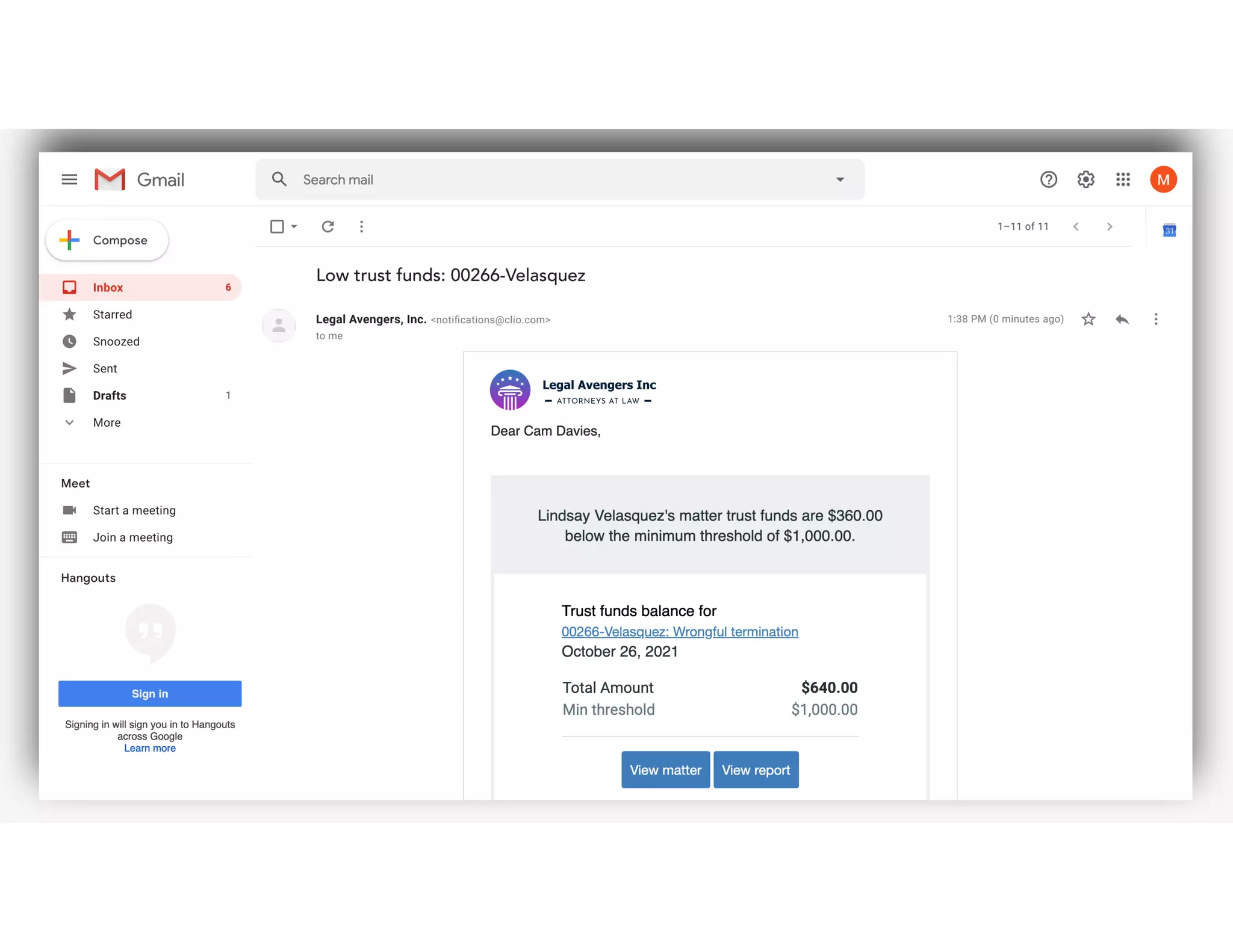The height and width of the screenshot is (952, 1233).
Task: Click the Help question mark icon
Action: coord(1048,179)
